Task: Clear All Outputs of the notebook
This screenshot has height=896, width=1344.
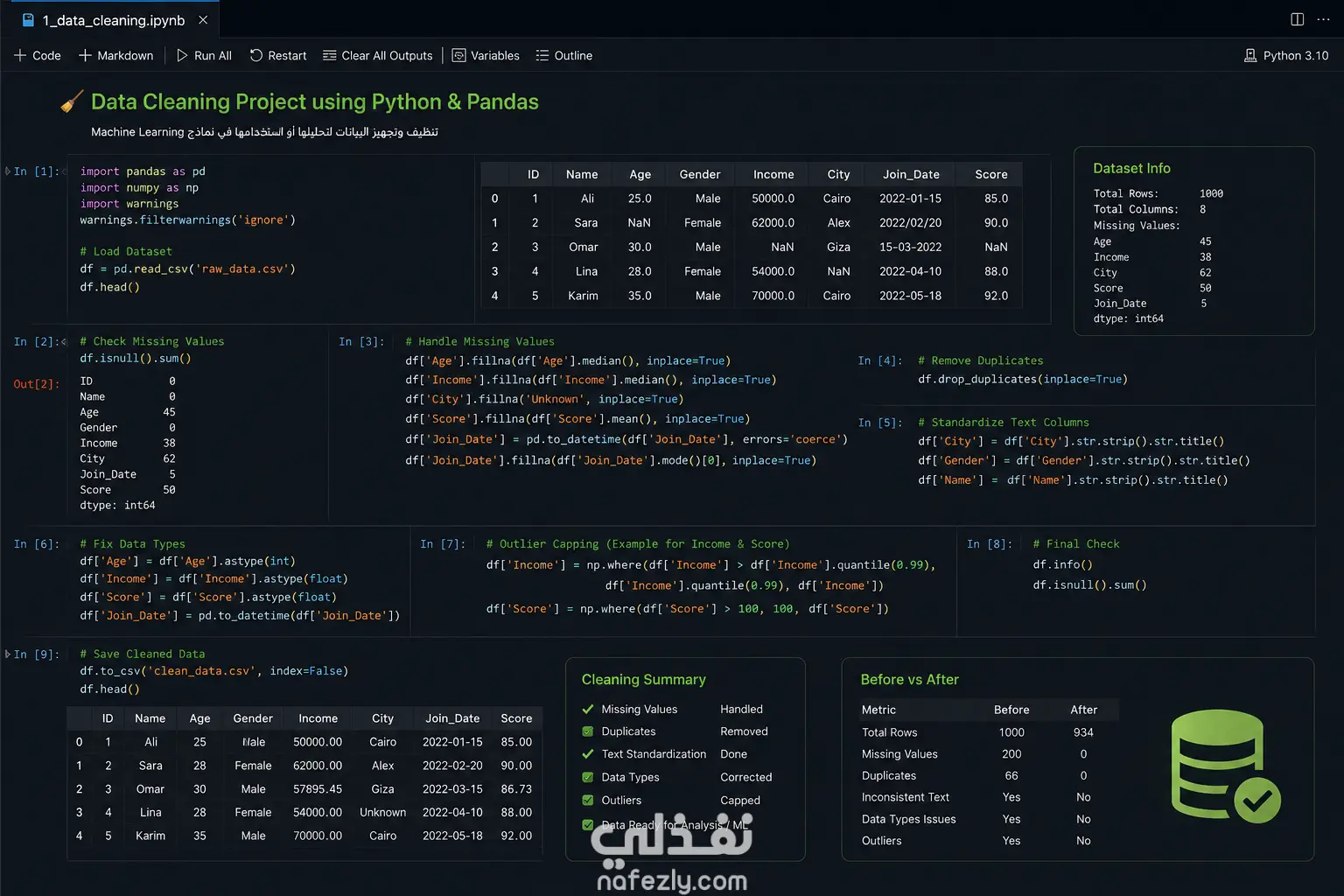Action: pyautogui.click(x=378, y=55)
